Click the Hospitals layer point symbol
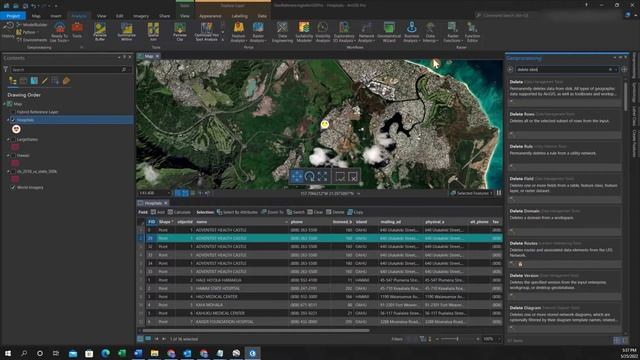This screenshot has width=640, height=360. pyautogui.click(x=16, y=129)
